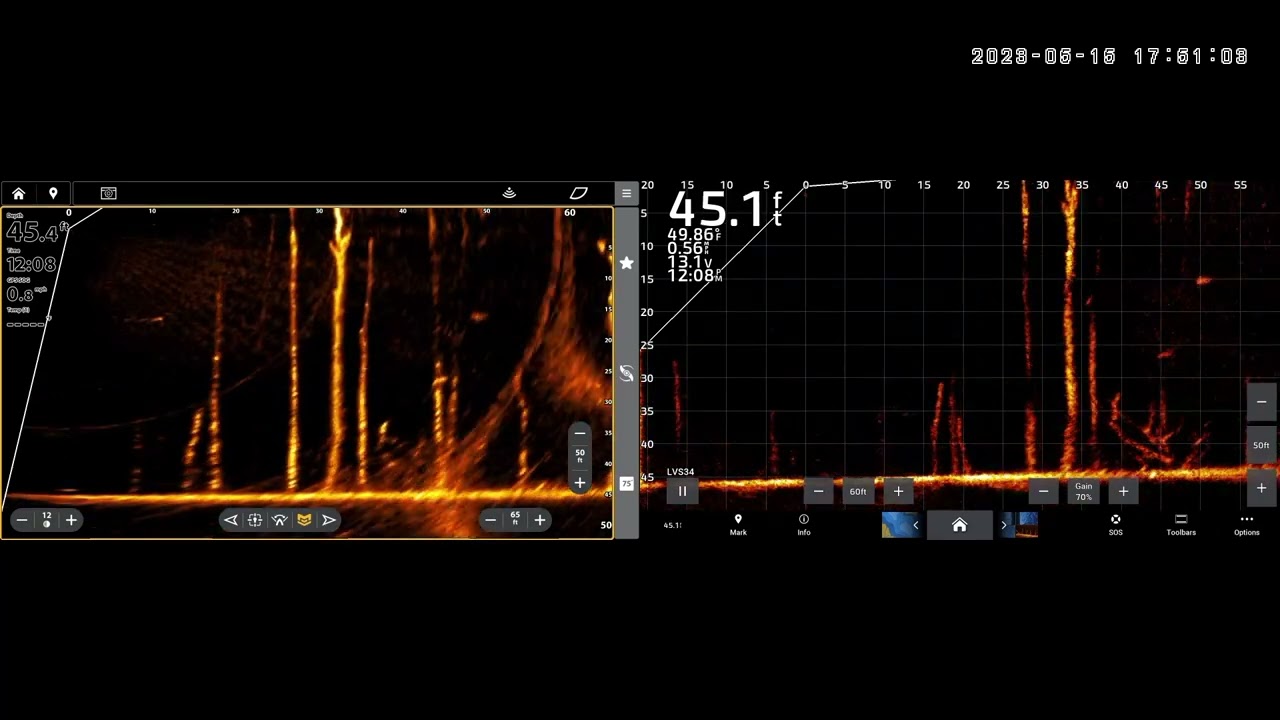Lower the gain below 70%
Image resolution: width=1280 pixels, height=720 pixels.
coord(1043,491)
